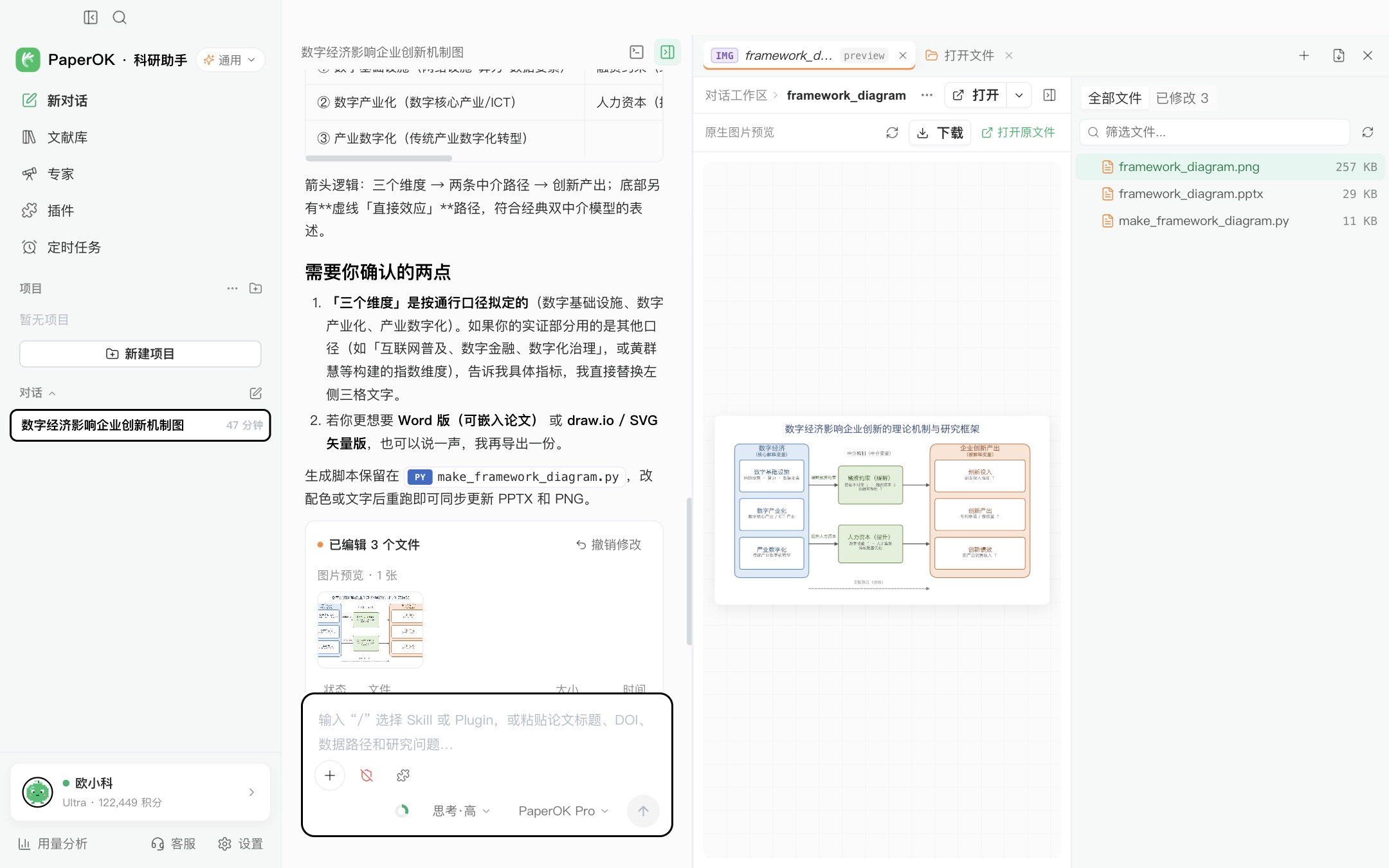Add a new tab with plus icon
Image resolution: width=1389 pixels, height=868 pixels.
(1304, 55)
